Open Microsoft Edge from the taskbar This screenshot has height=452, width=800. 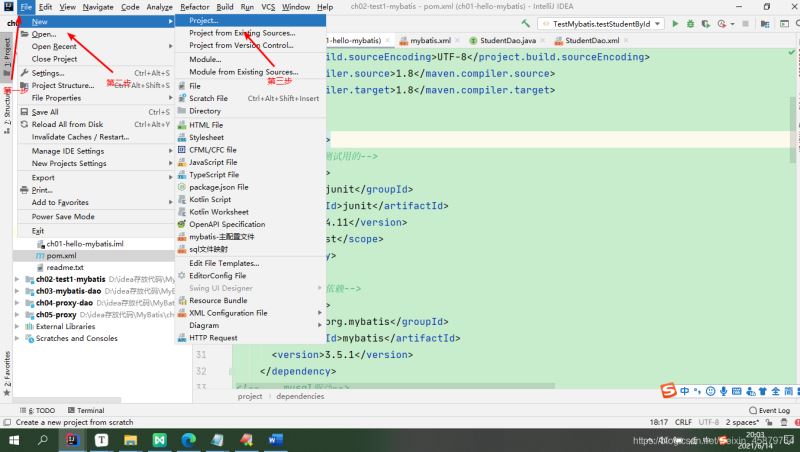[x=188, y=440]
